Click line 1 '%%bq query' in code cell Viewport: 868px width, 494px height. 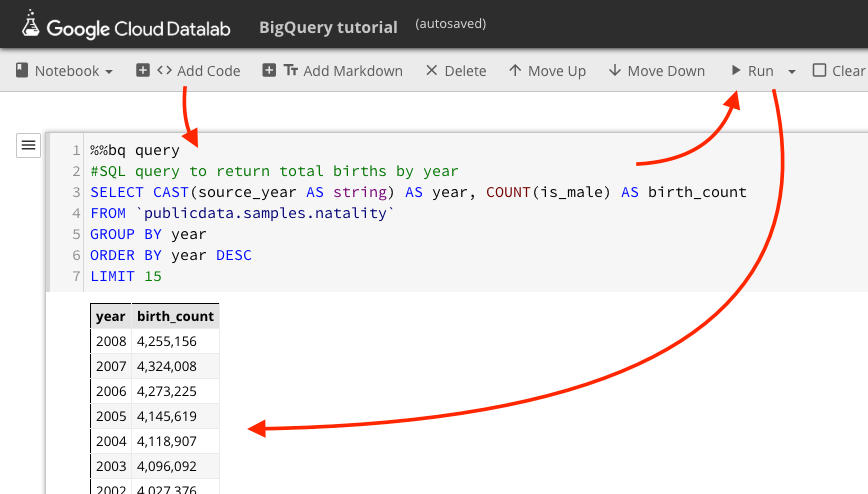pos(135,150)
